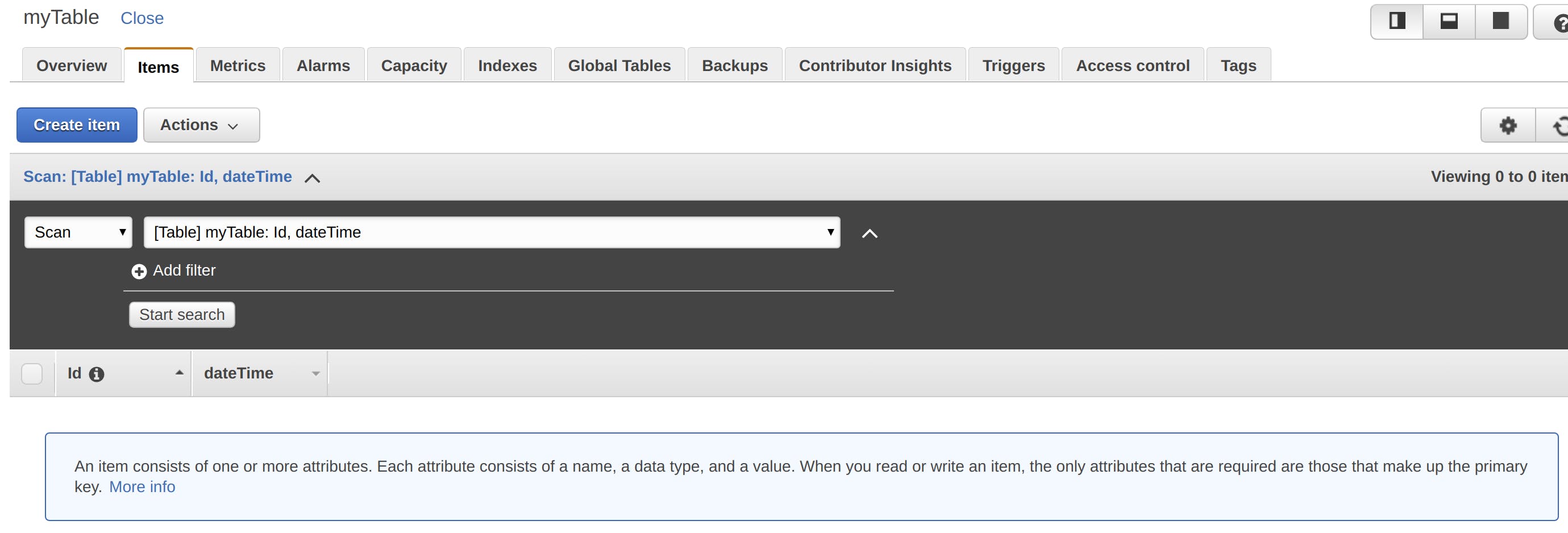The image size is (1568, 533).
Task: Collapse scan section via header chevron
Action: coord(312,178)
